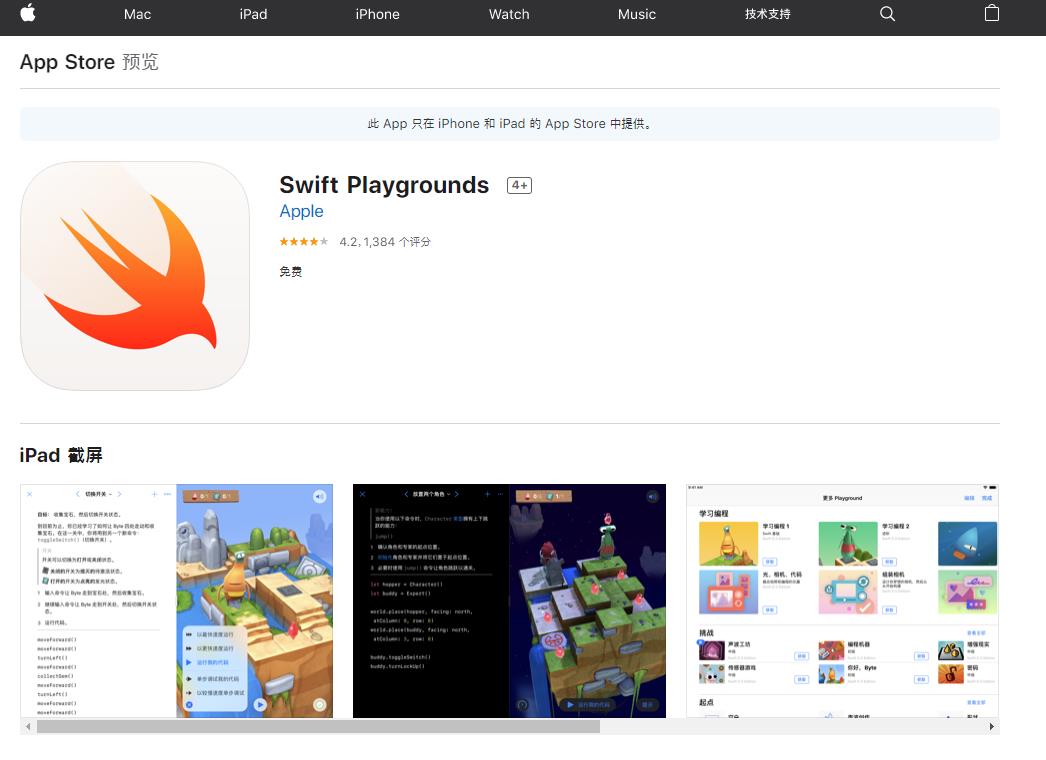This screenshot has height=760, width=1046.
Task: Click the Apple logo icon
Action: tap(28, 13)
